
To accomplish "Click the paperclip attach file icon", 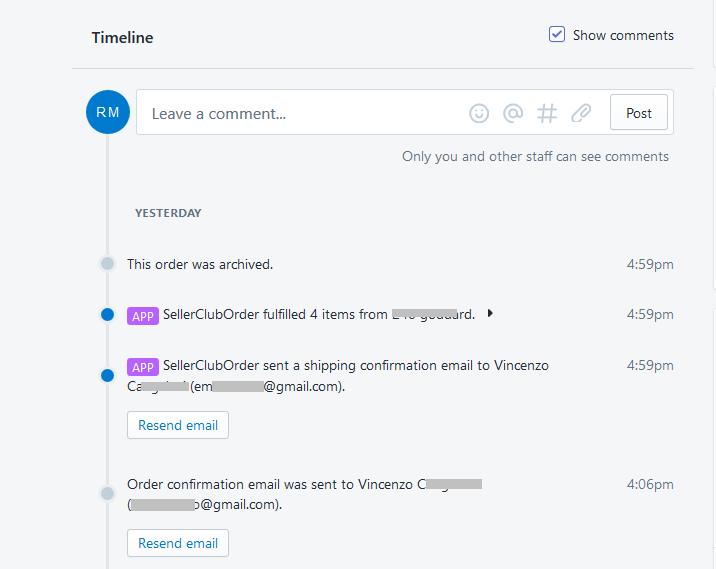I will 581,114.
